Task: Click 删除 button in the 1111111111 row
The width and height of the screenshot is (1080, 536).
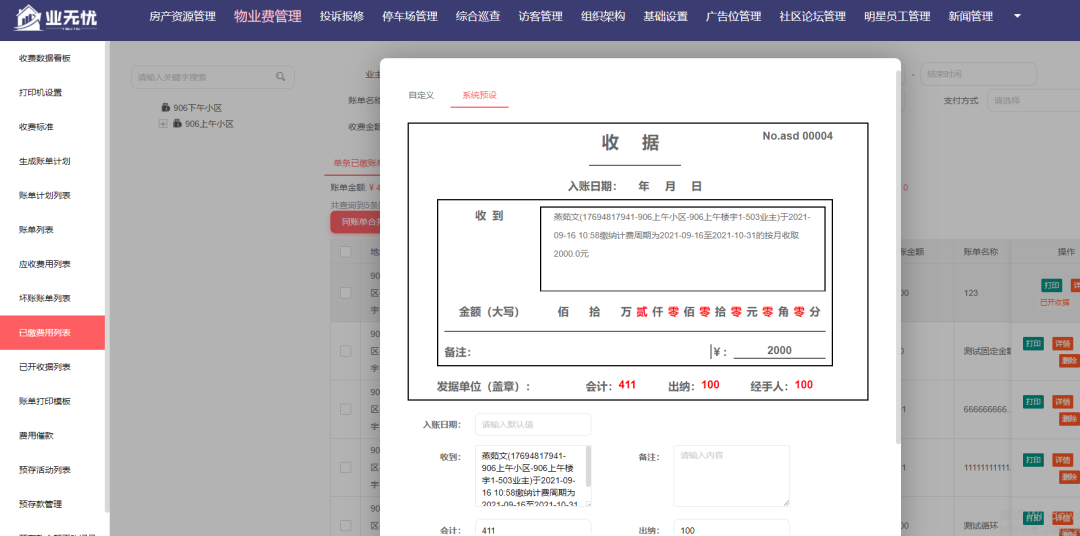Action: point(1069,476)
